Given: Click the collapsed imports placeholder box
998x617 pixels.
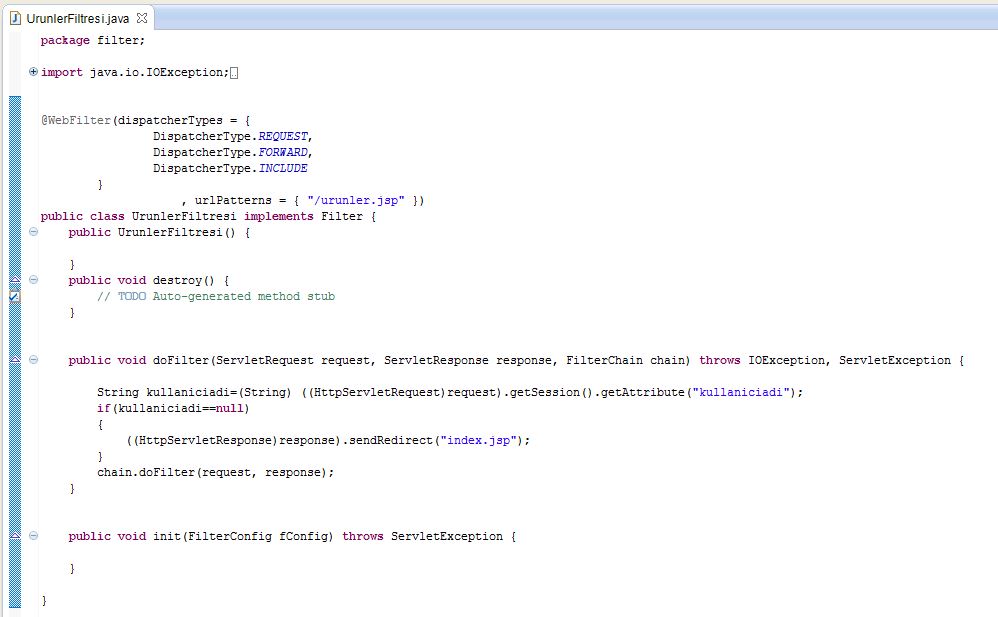Looking at the screenshot, I should pyautogui.click(x=234, y=72).
